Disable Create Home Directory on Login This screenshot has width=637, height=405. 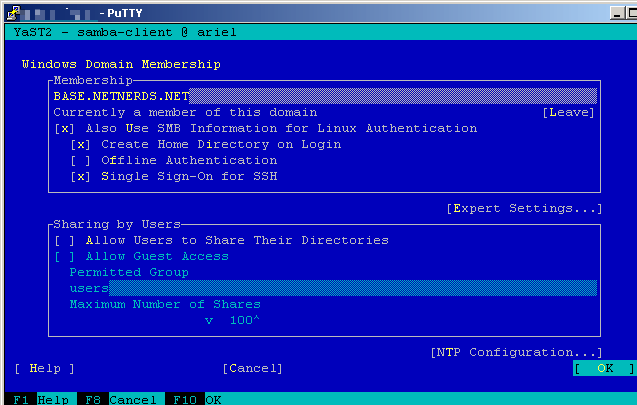click(x=79, y=144)
